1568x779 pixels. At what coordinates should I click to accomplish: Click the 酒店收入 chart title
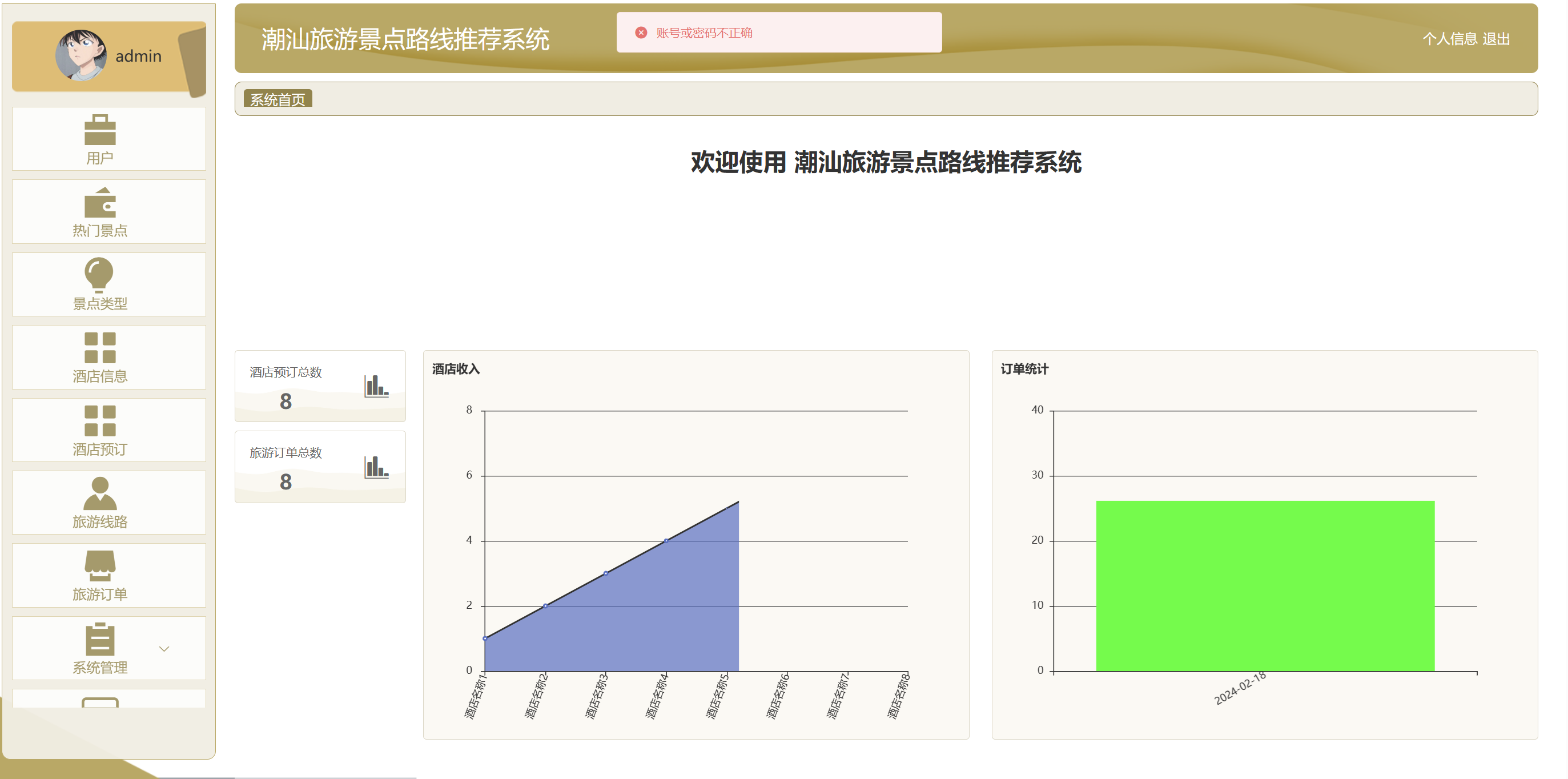[456, 369]
